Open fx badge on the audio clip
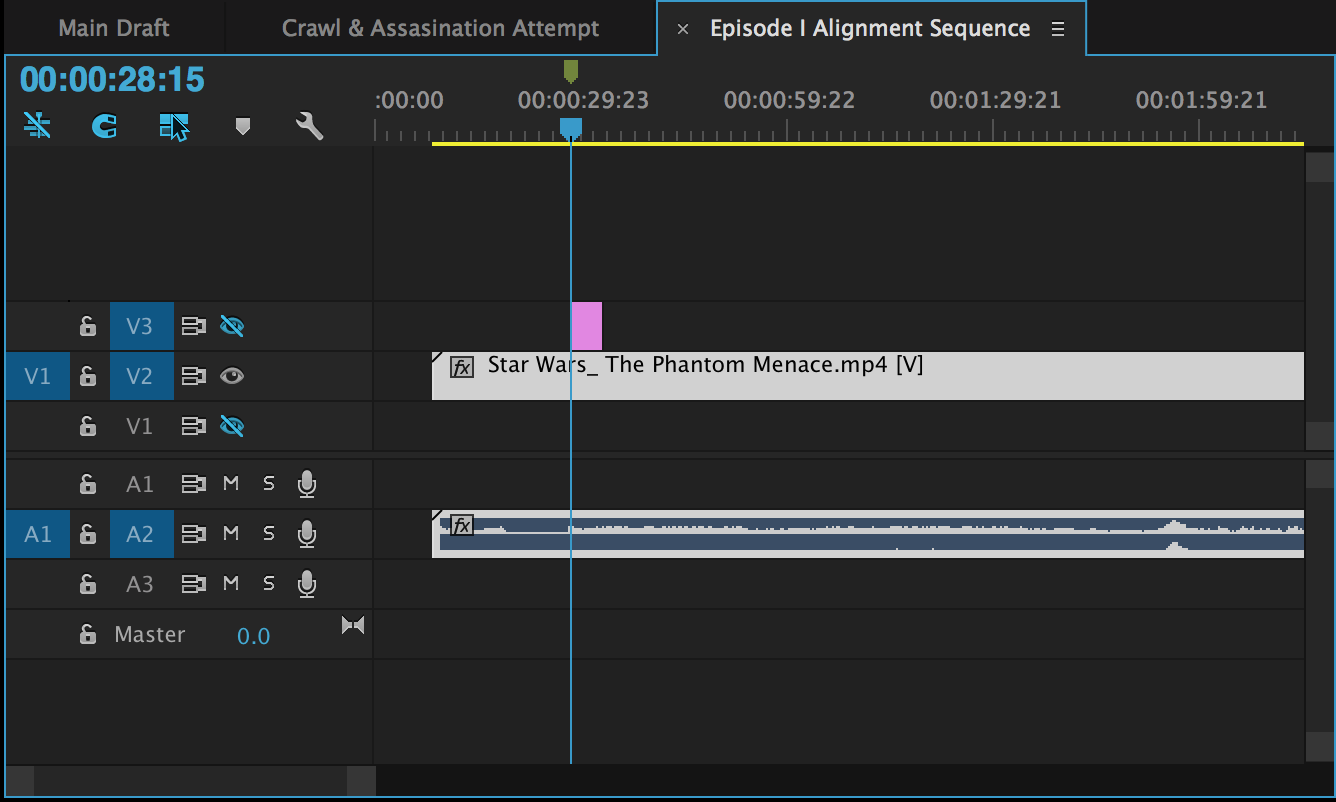The height and width of the screenshot is (802, 1336). pos(462,525)
